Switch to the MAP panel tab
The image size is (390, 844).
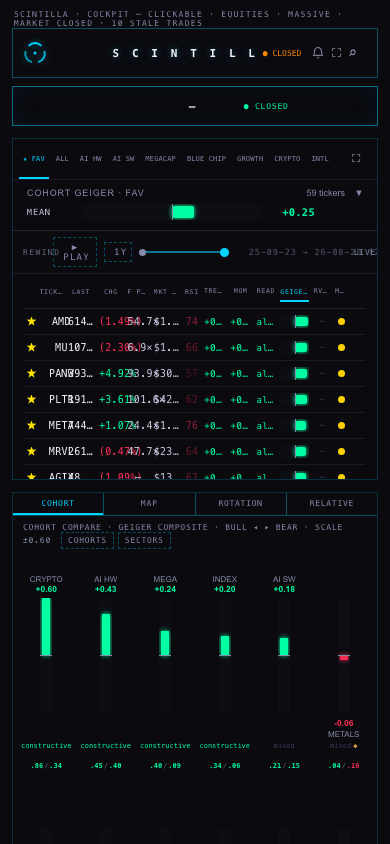tap(149, 503)
